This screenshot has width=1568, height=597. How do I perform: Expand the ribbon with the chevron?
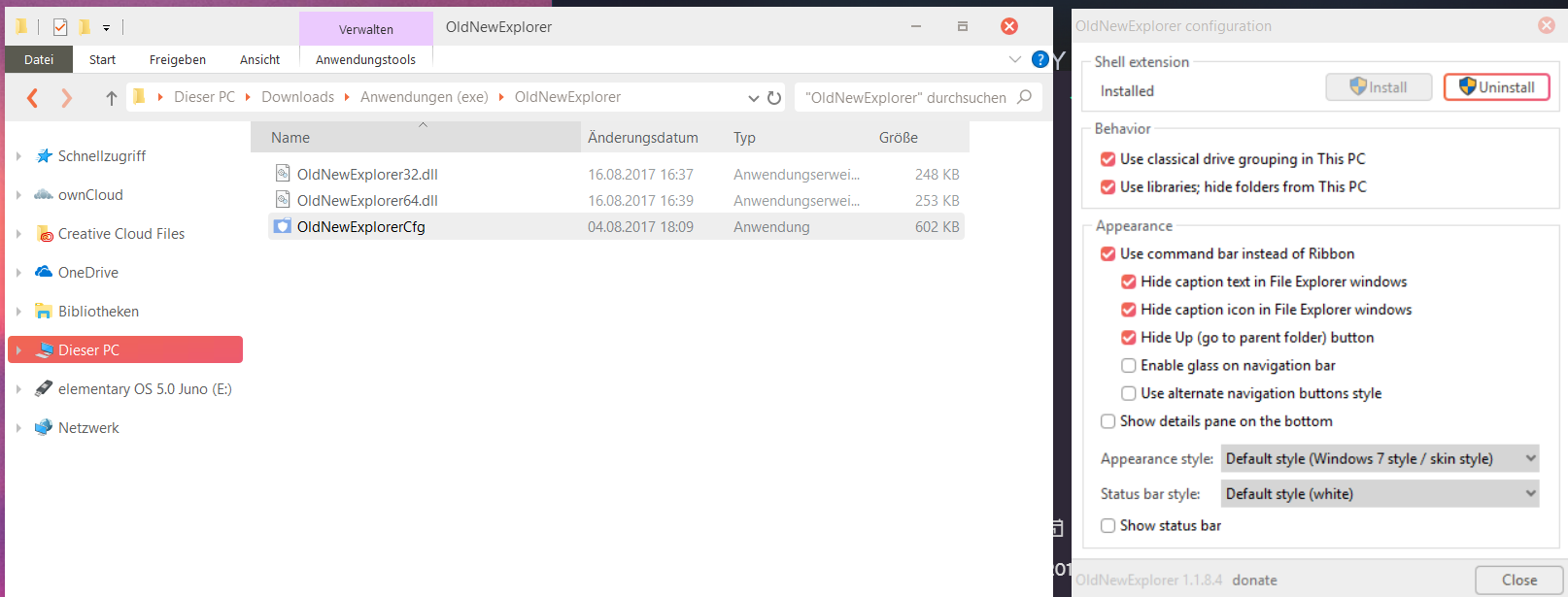tap(1015, 59)
